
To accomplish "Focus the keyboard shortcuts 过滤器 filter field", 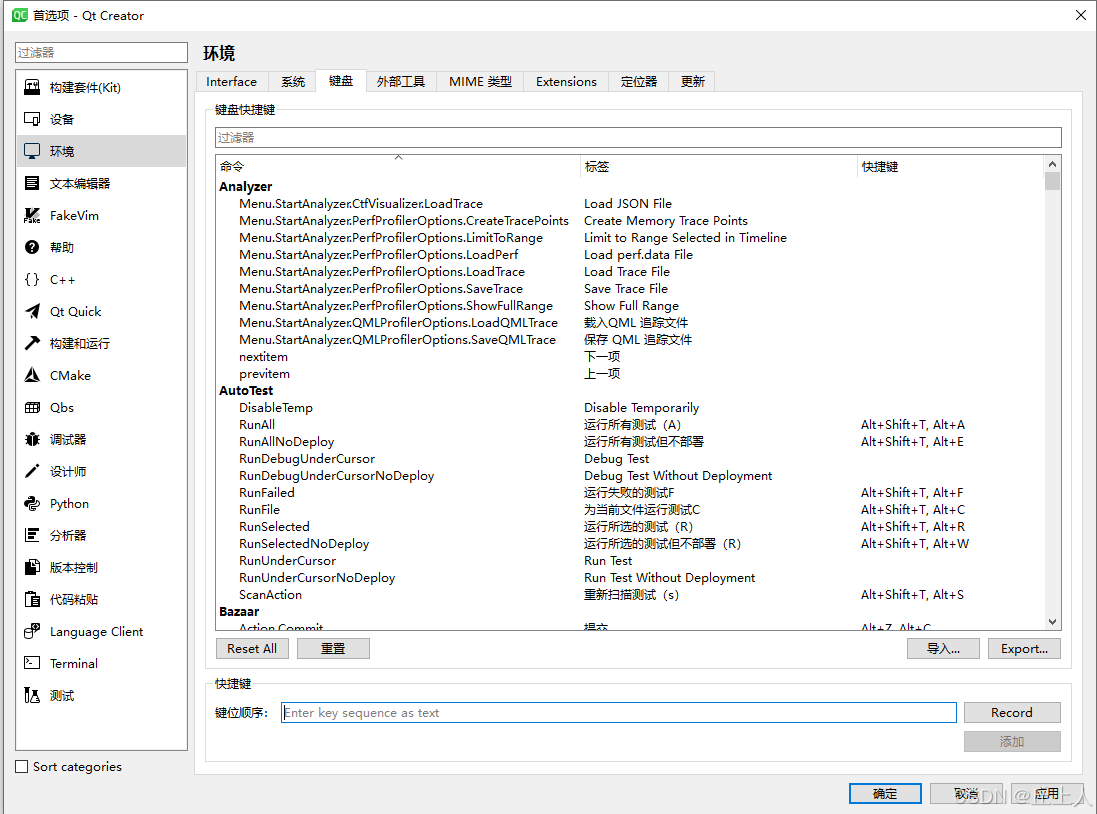I will click(638, 137).
